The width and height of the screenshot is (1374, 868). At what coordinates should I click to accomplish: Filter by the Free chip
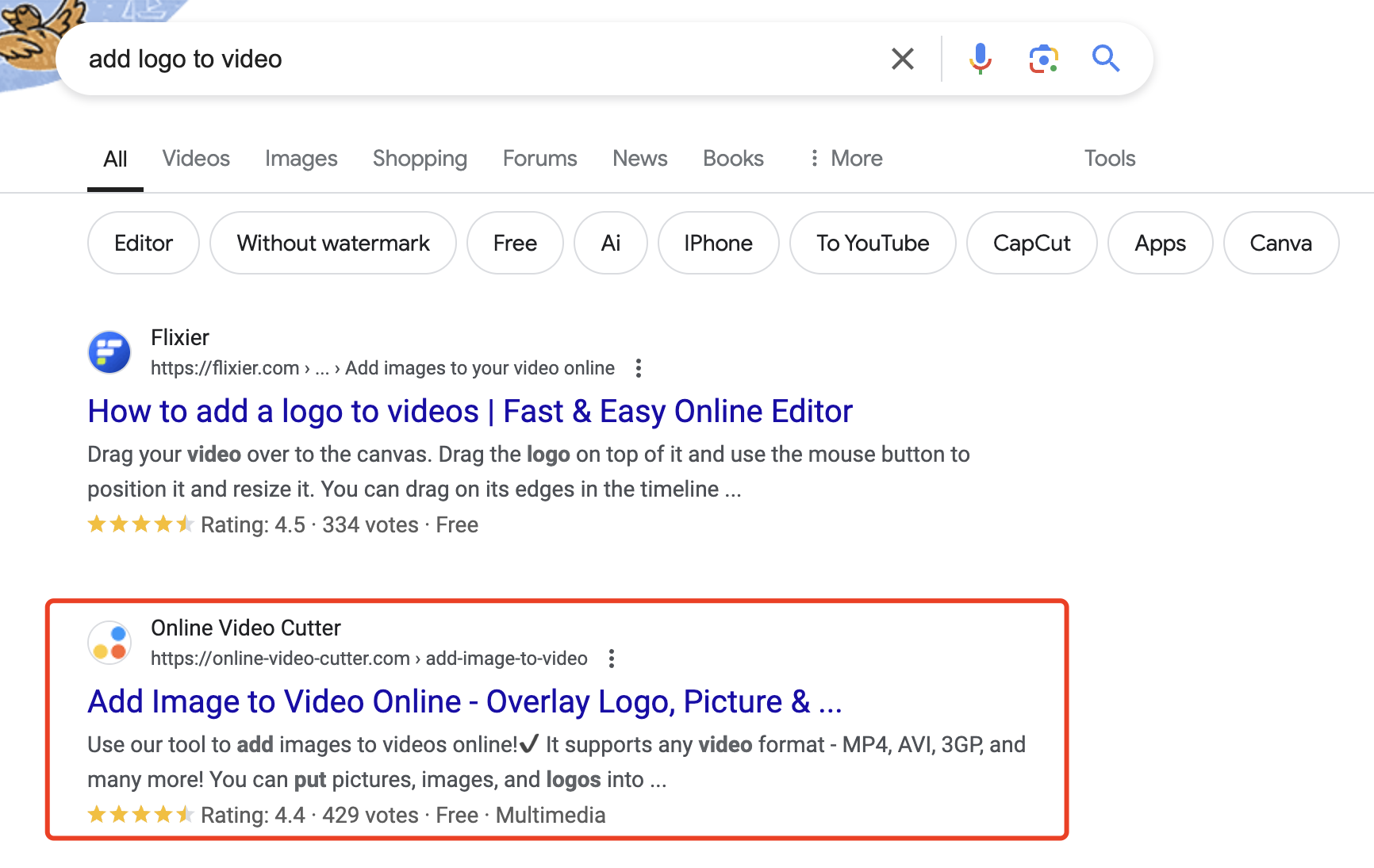pyautogui.click(x=515, y=243)
